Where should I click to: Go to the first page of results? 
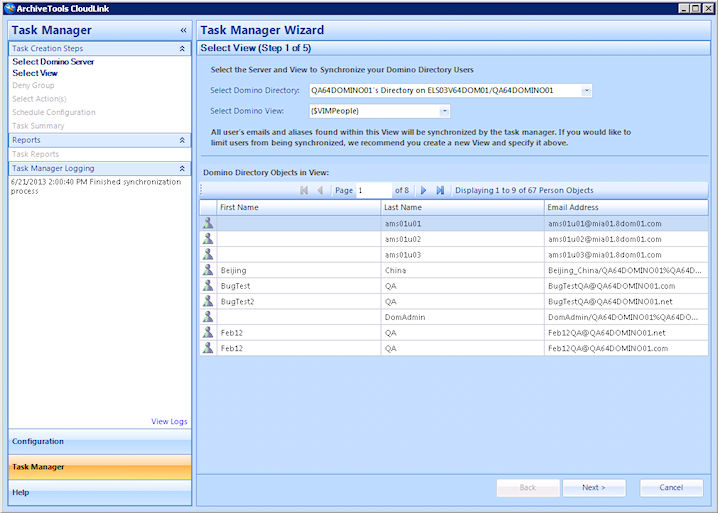tap(304, 190)
